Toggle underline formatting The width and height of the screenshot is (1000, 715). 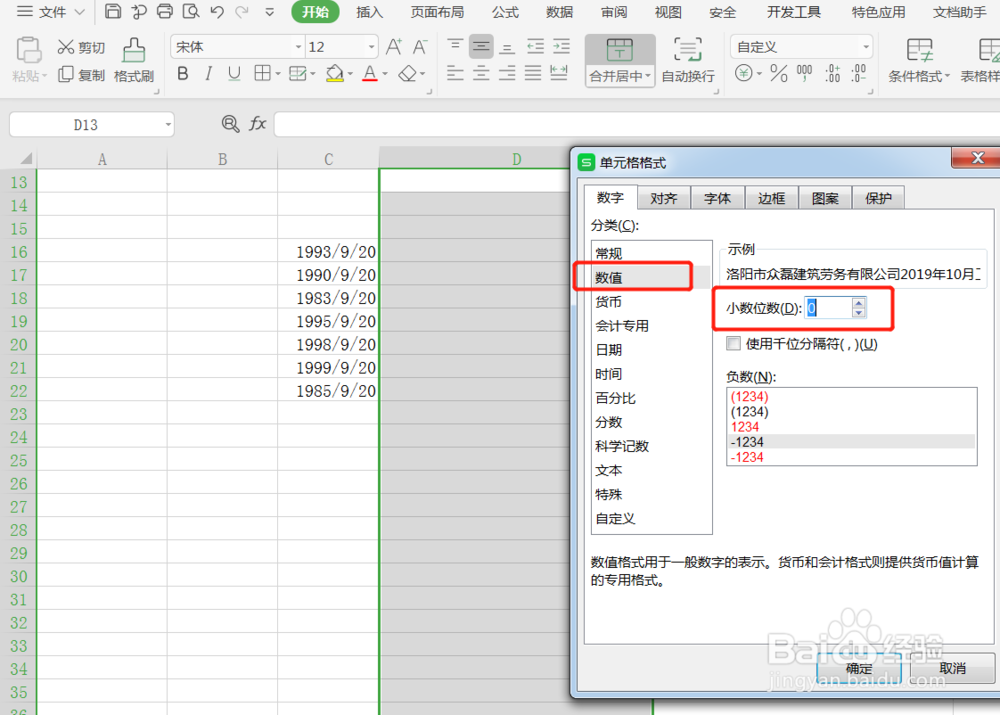pos(235,73)
